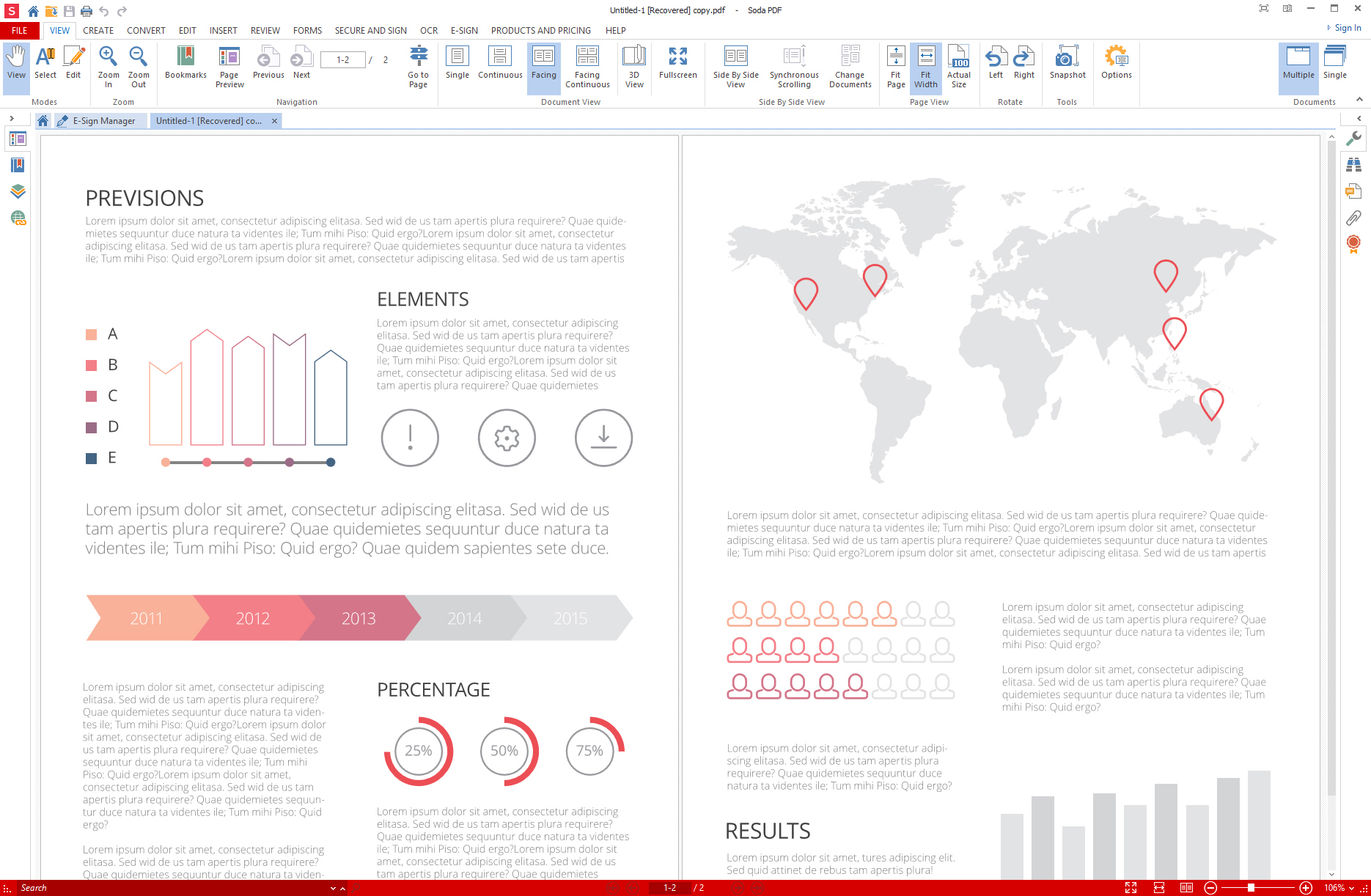The image size is (1371, 896).
Task: Open the attachments paperclip panel
Action: tap(1354, 217)
